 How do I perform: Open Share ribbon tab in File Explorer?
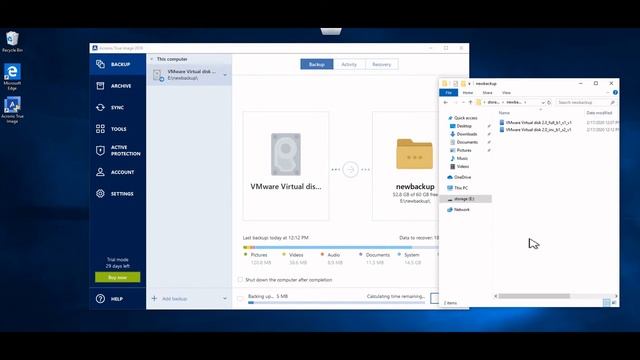click(x=487, y=93)
